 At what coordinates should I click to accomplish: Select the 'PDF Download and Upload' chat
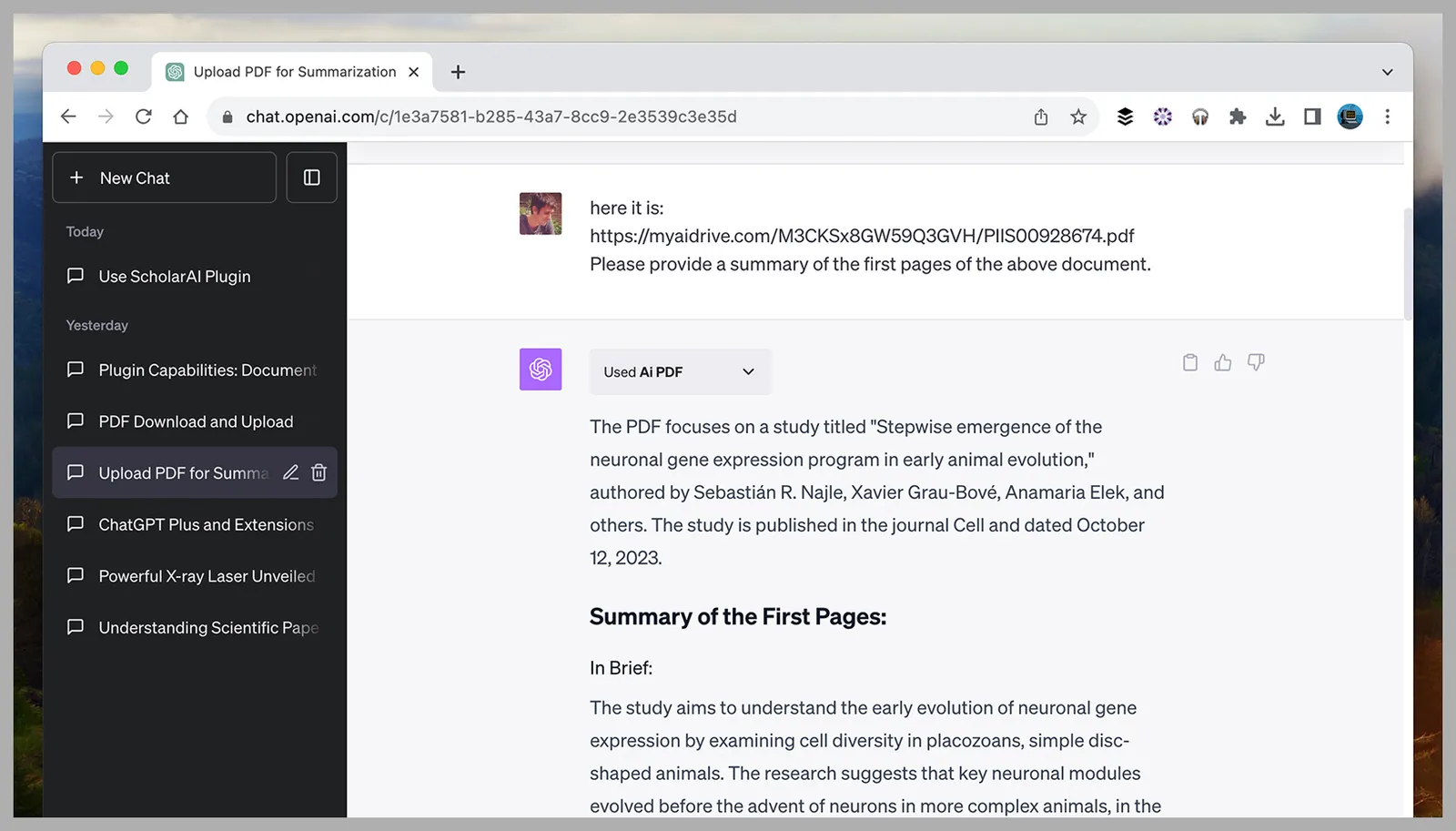pos(196,421)
